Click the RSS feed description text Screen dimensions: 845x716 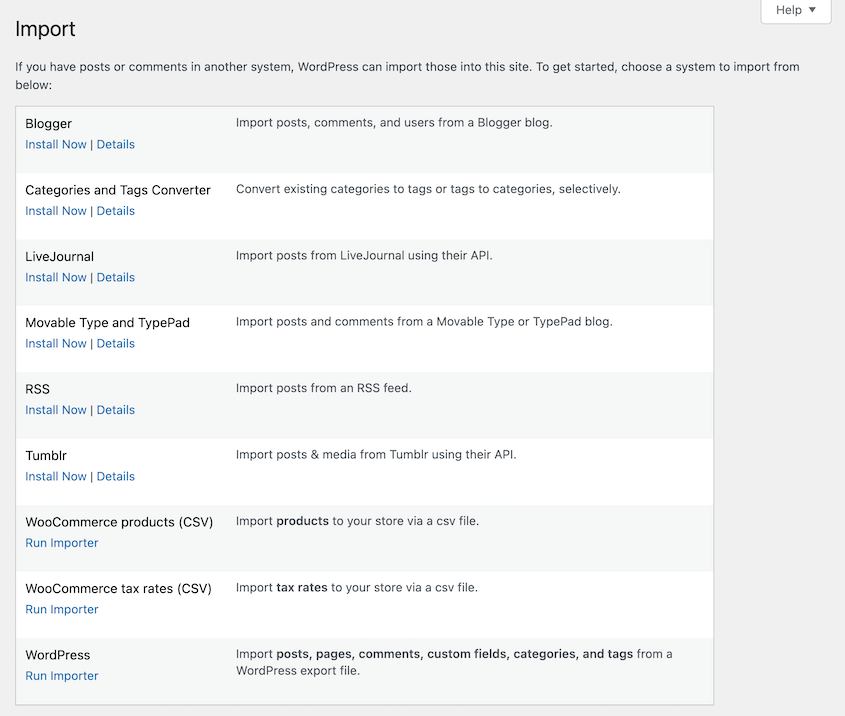[x=324, y=388]
